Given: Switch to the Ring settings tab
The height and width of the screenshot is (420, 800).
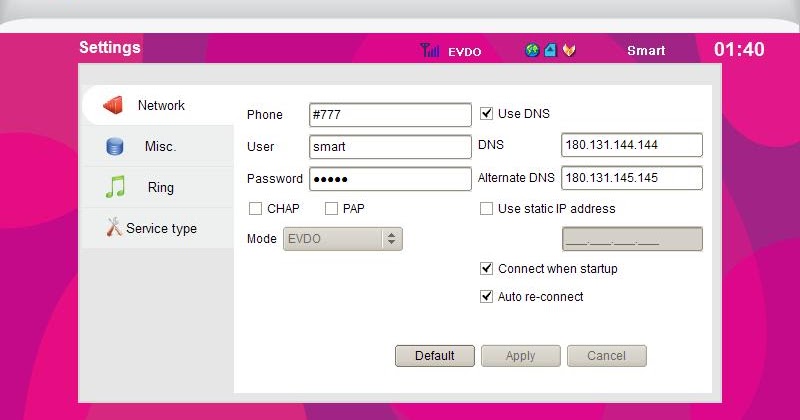Looking at the screenshot, I should point(158,187).
